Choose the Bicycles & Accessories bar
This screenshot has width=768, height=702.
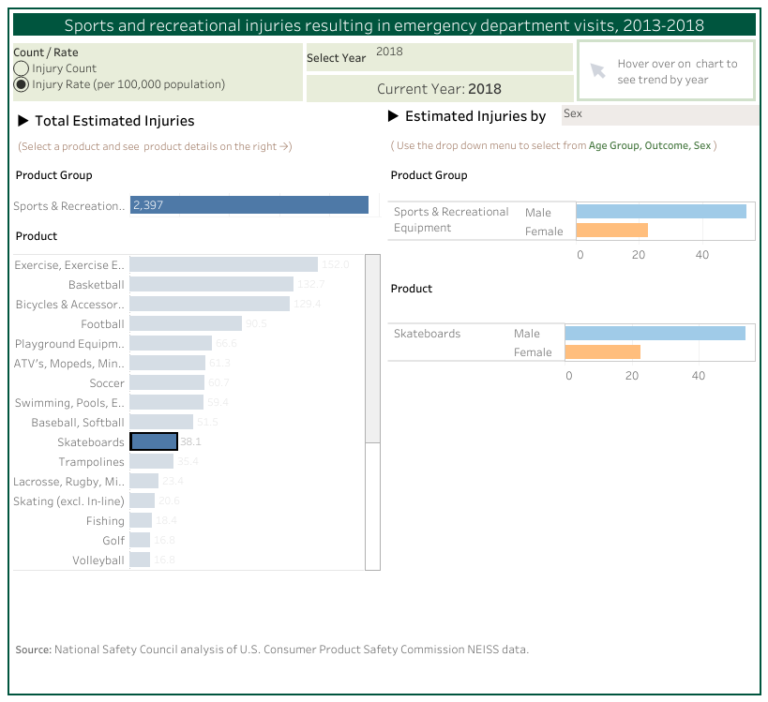click(x=209, y=304)
